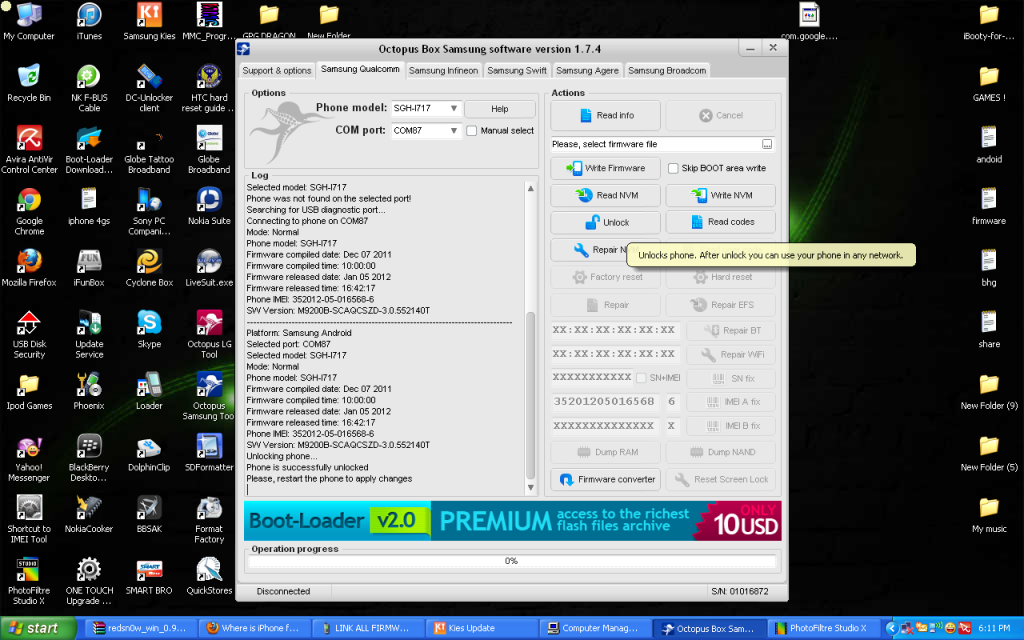
Task: Open the redsn0w_win taskbar window
Action: click(140, 628)
